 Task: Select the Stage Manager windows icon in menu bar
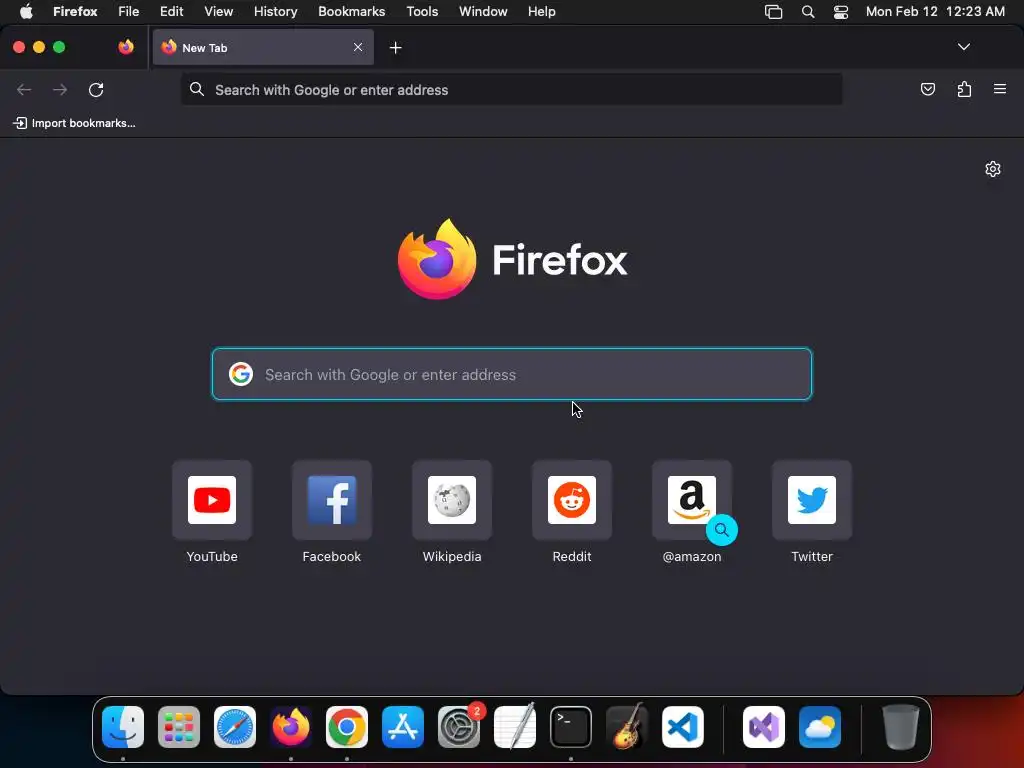(773, 12)
